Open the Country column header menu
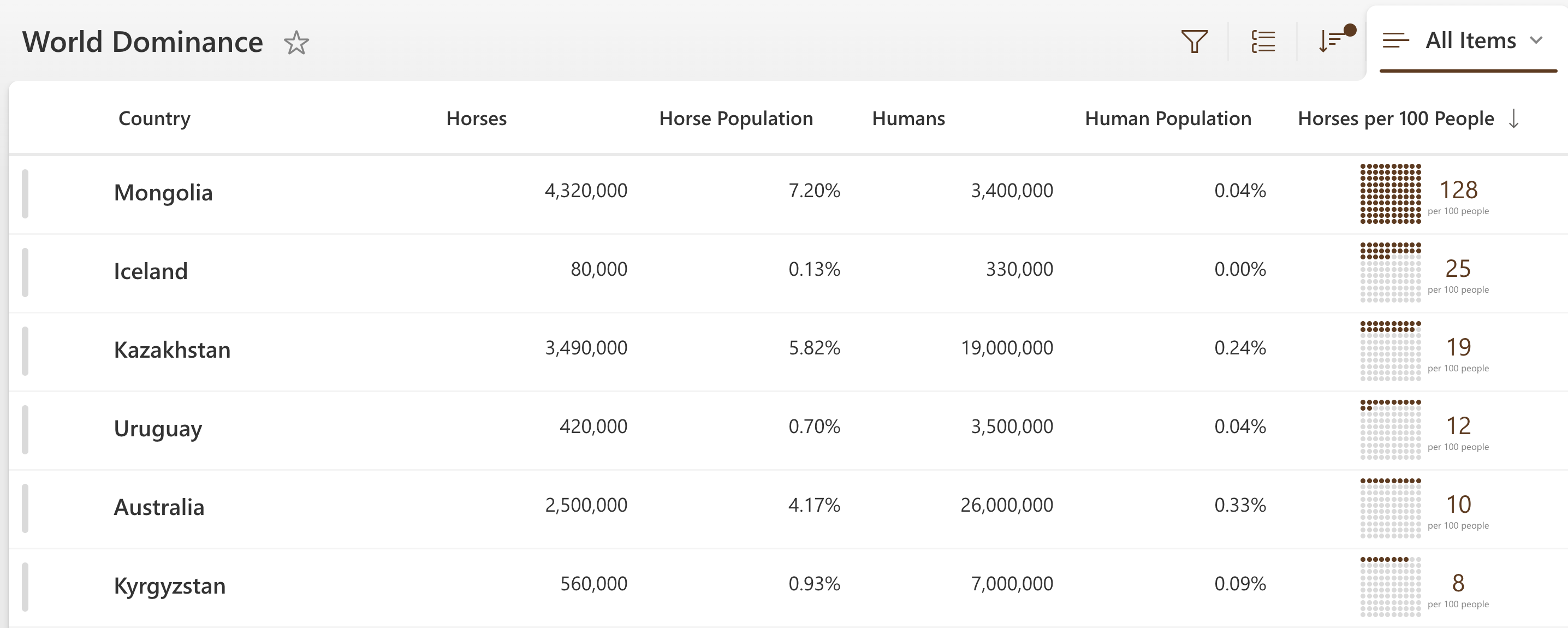This screenshot has width=1568, height=628. click(x=154, y=118)
